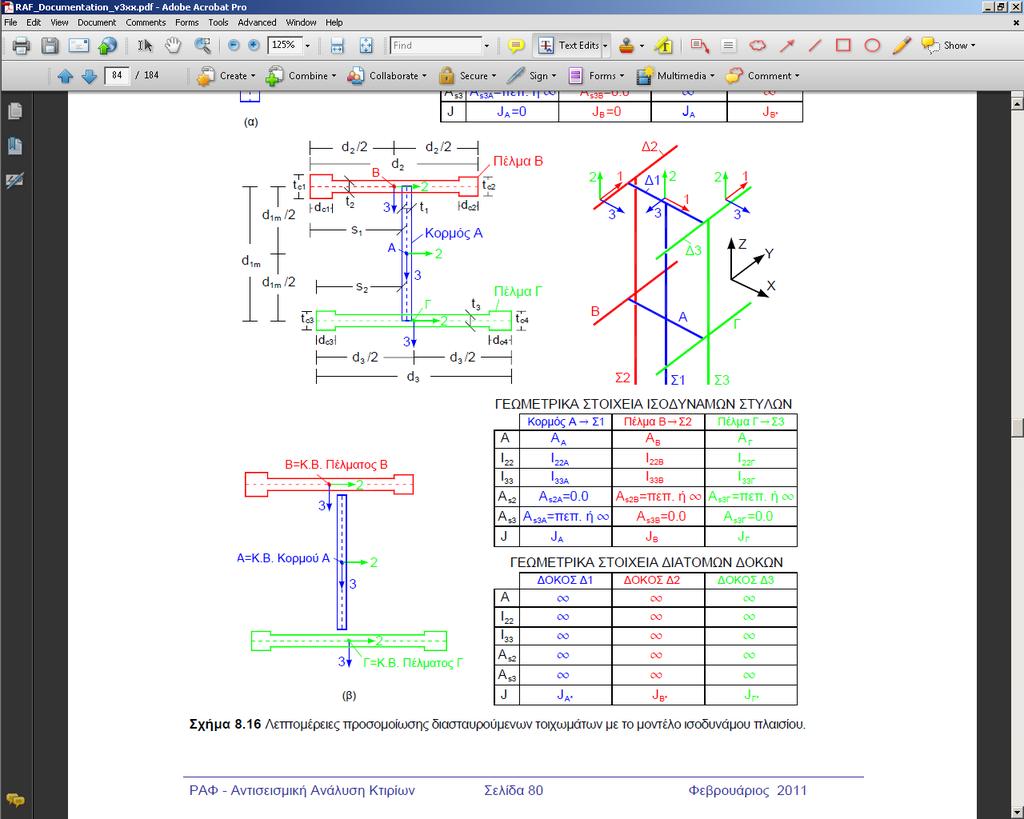1024x819 pixels.
Task: Click the Fit Width scrolling icon
Action: tap(337, 45)
